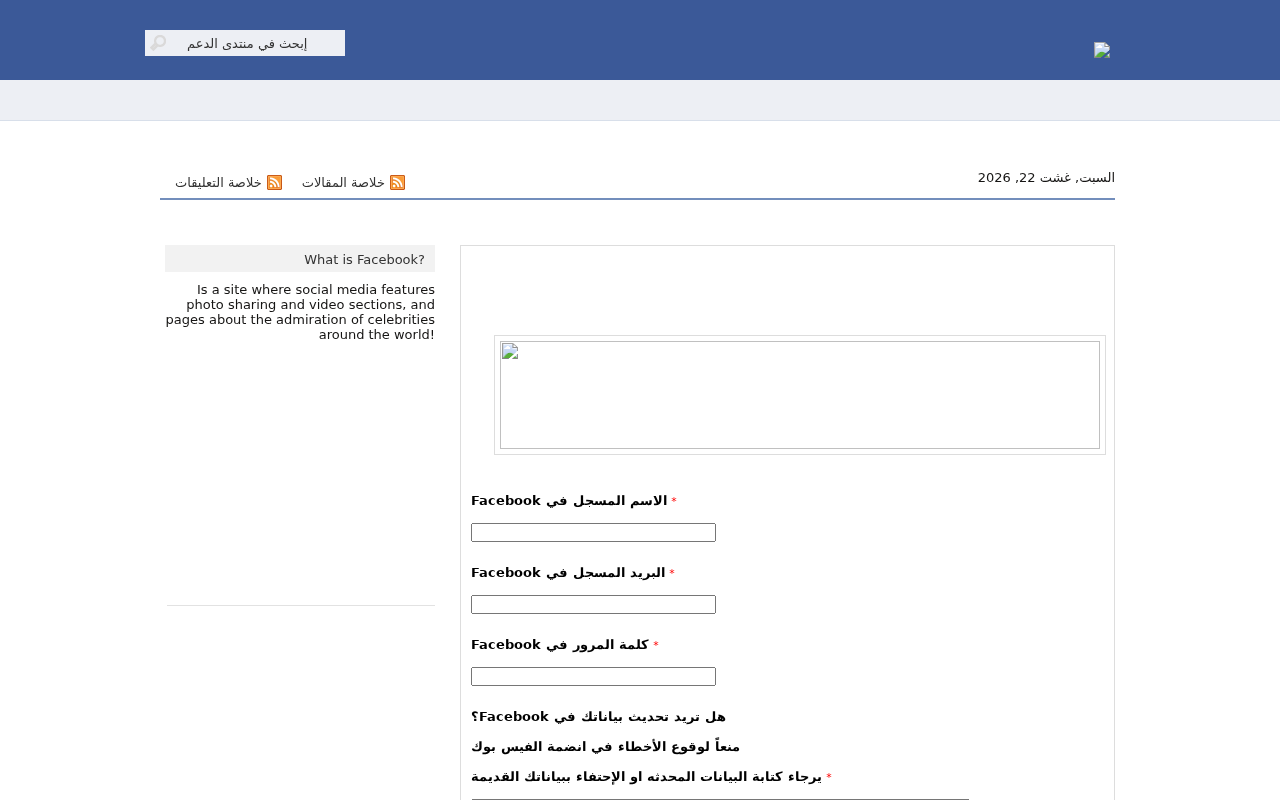The height and width of the screenshot is (800, 1280).
Task: Click the broken banner image above the form
Action: (800, 395)
